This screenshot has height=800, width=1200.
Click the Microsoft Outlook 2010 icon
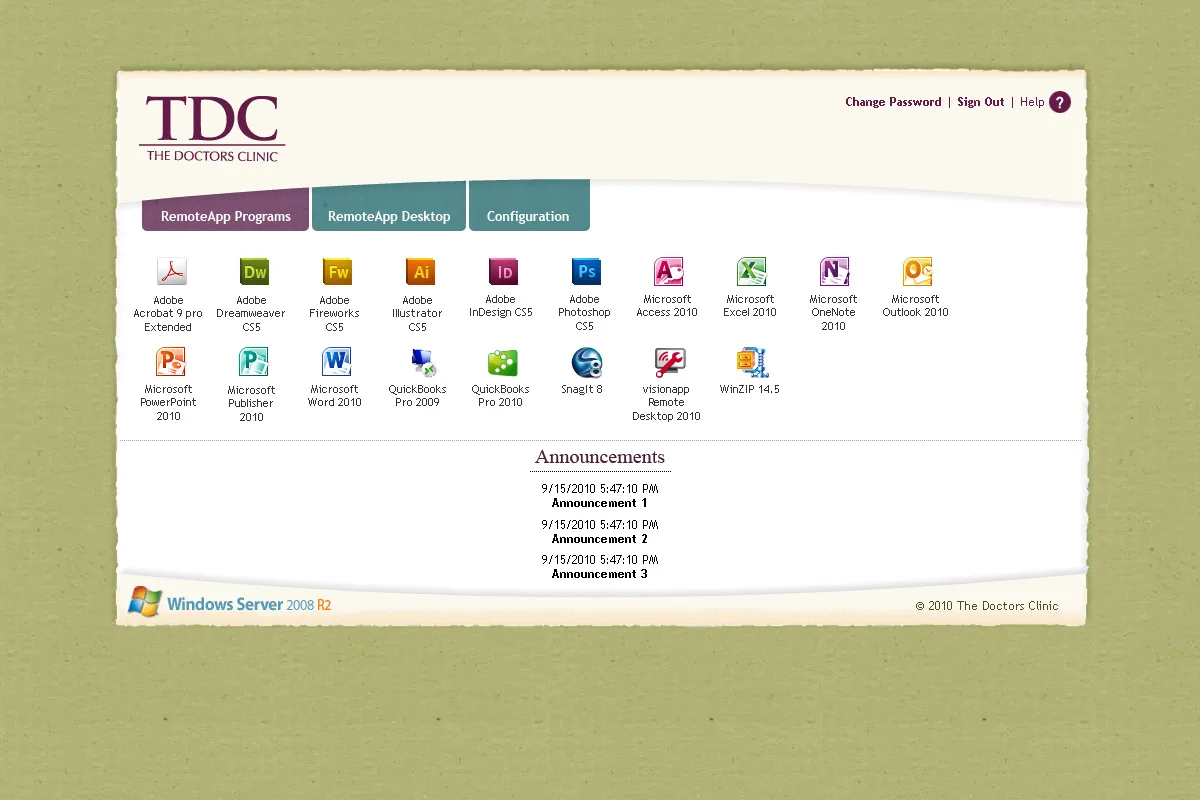click(917, 272)
